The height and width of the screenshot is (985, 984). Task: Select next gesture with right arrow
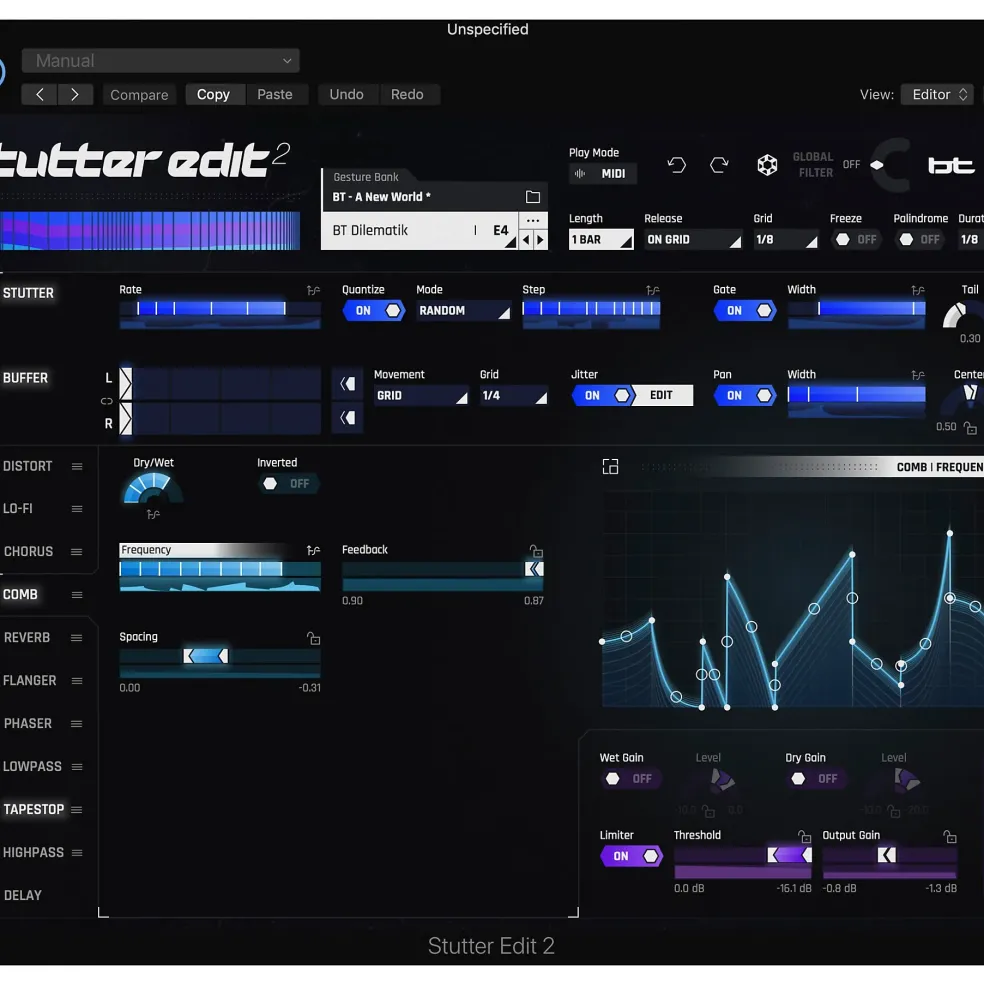tap(540, 239)
